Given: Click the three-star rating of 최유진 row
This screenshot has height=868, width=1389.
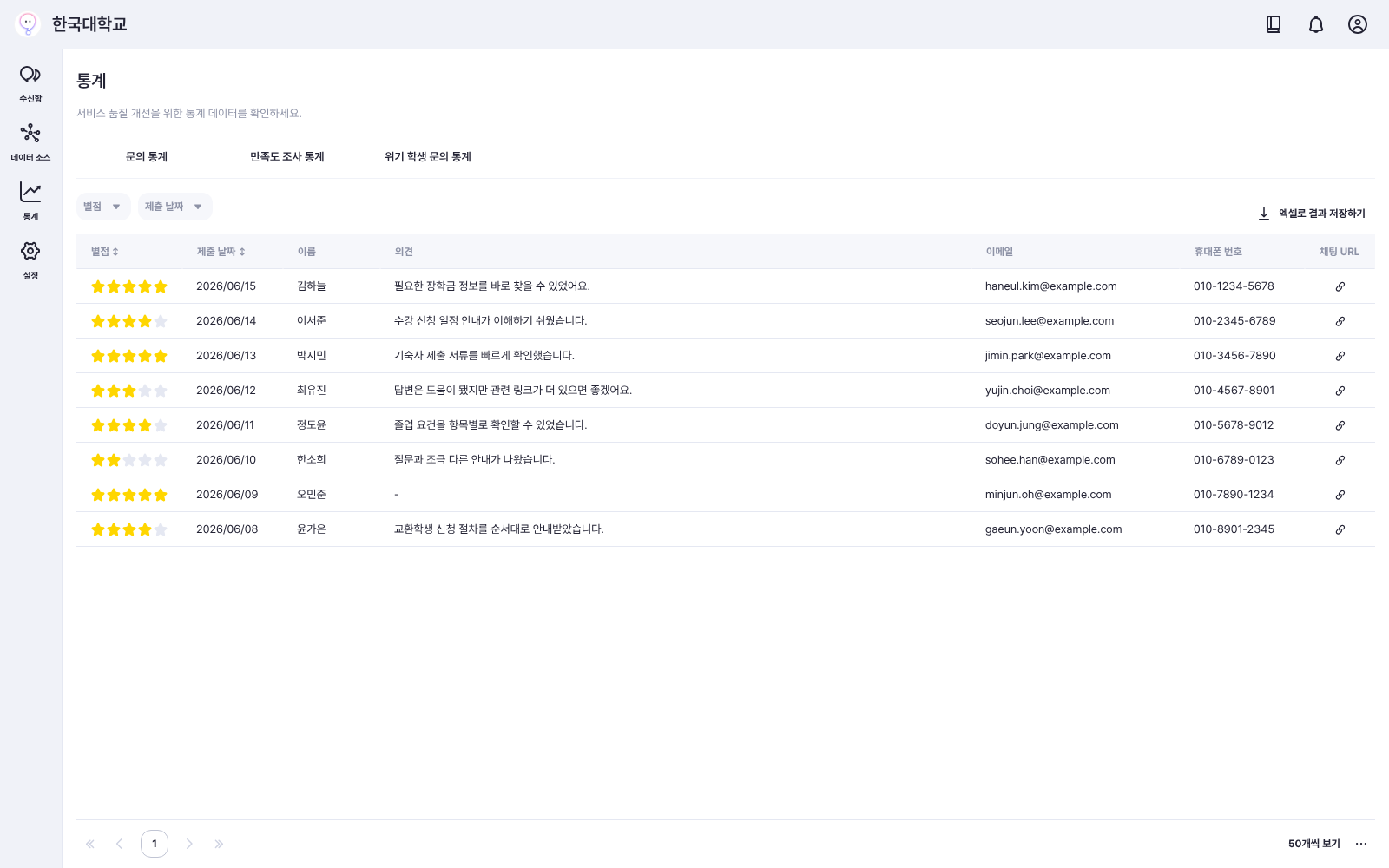Looking at the screenshot, I should coord(129,391).
